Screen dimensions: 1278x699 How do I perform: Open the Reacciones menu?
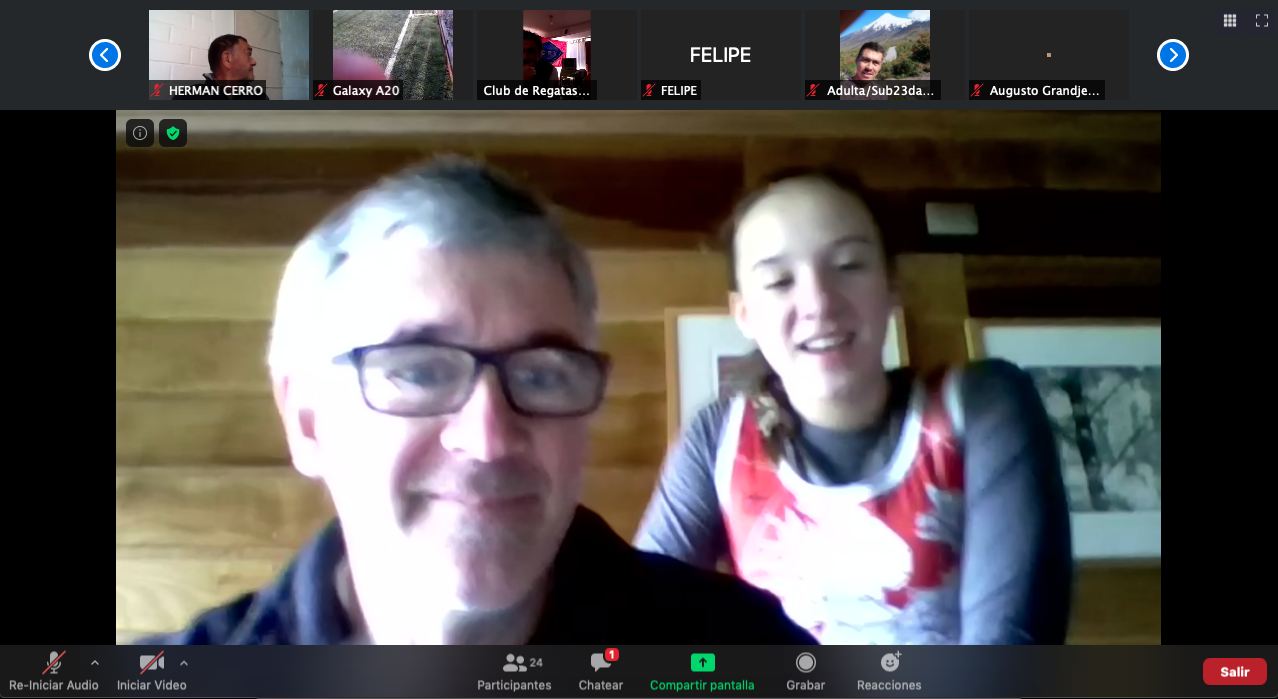pyautogui.click(x=889, y=671)
